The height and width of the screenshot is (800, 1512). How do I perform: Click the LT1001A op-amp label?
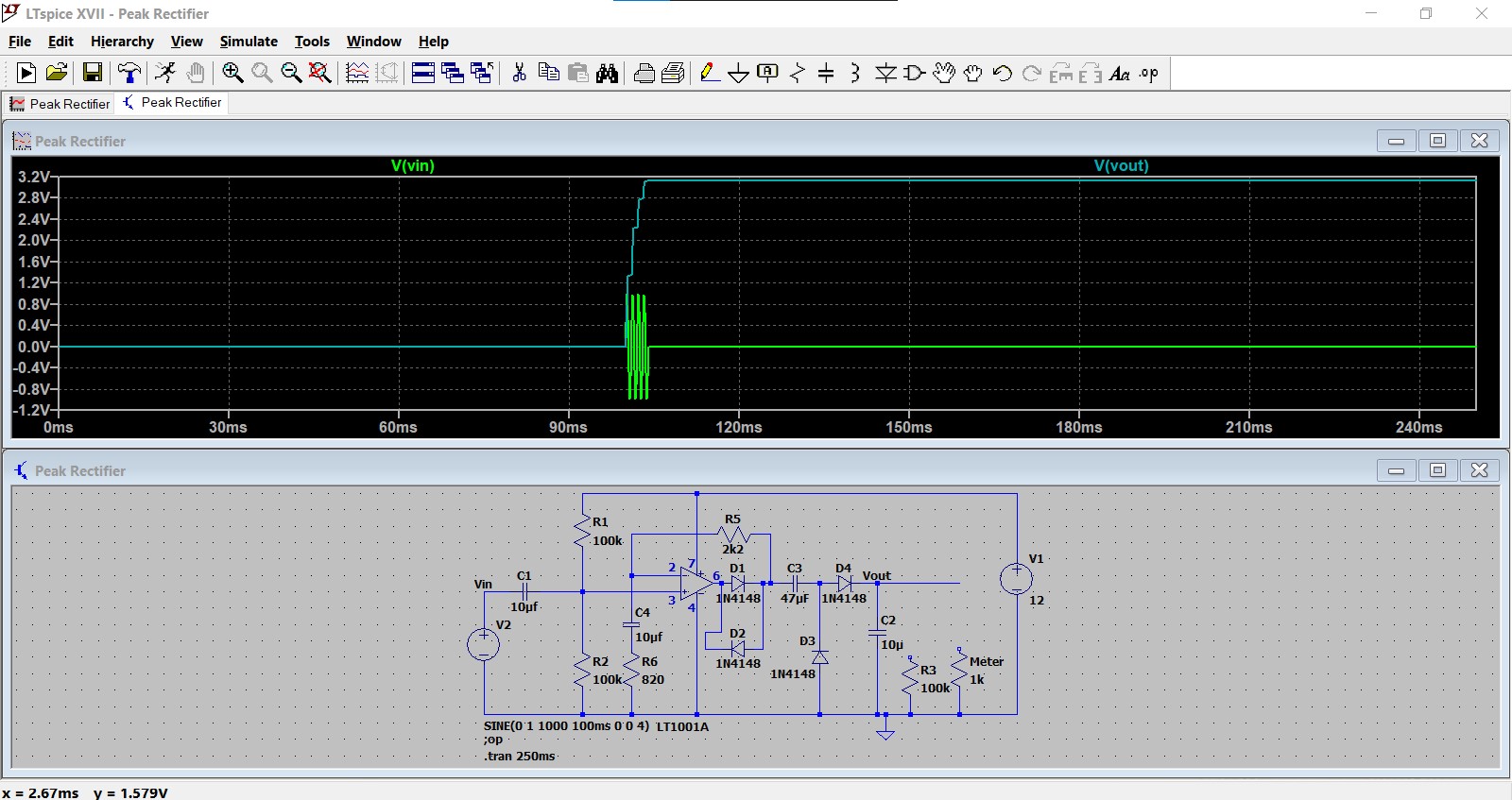682,726
